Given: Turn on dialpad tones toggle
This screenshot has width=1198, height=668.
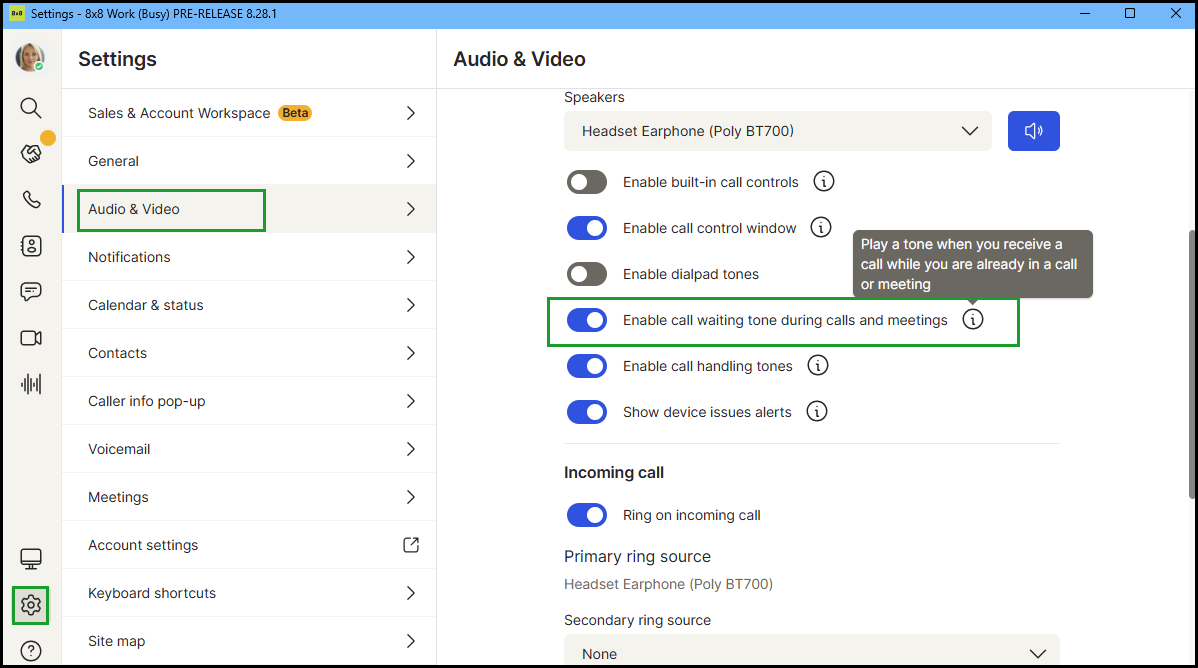Looking at the screenshot, I should [587, 274].
